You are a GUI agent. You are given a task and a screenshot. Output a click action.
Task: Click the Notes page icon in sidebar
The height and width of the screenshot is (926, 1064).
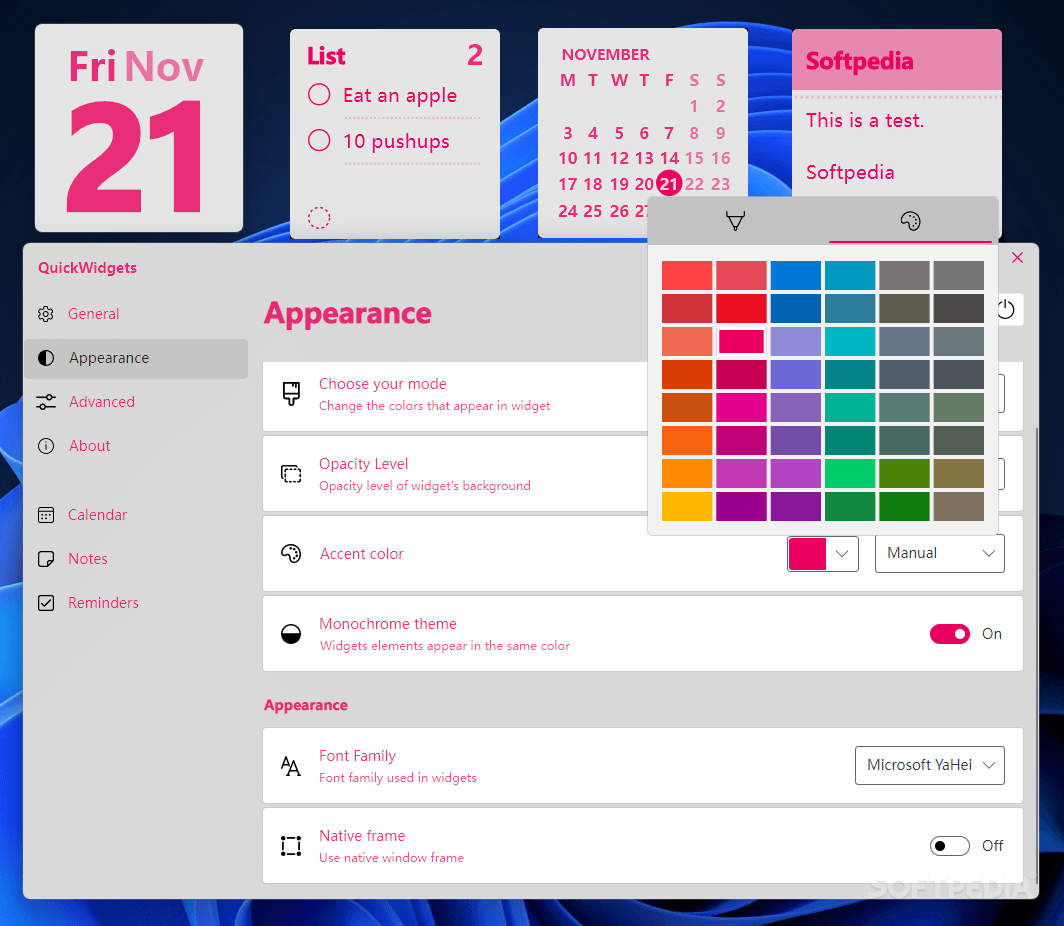[45, 558]
